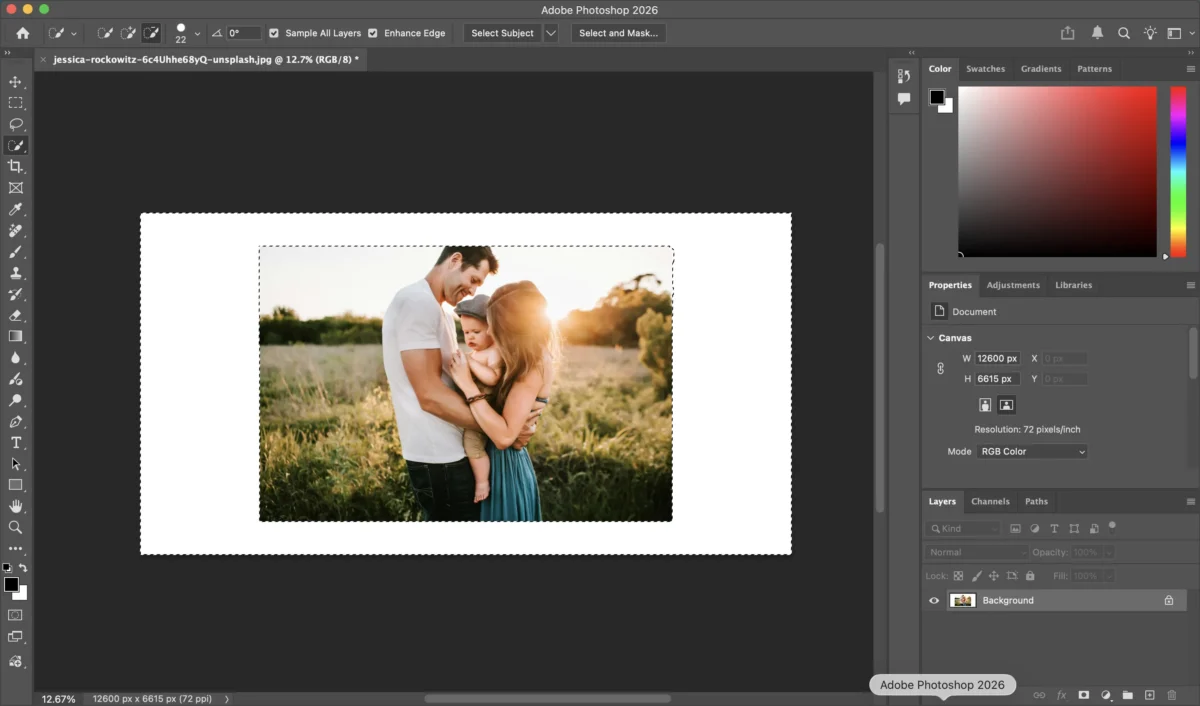Switch to the Adjustments tab
The width and height of the screenshot is (1200, 706).
[1013, 285]
